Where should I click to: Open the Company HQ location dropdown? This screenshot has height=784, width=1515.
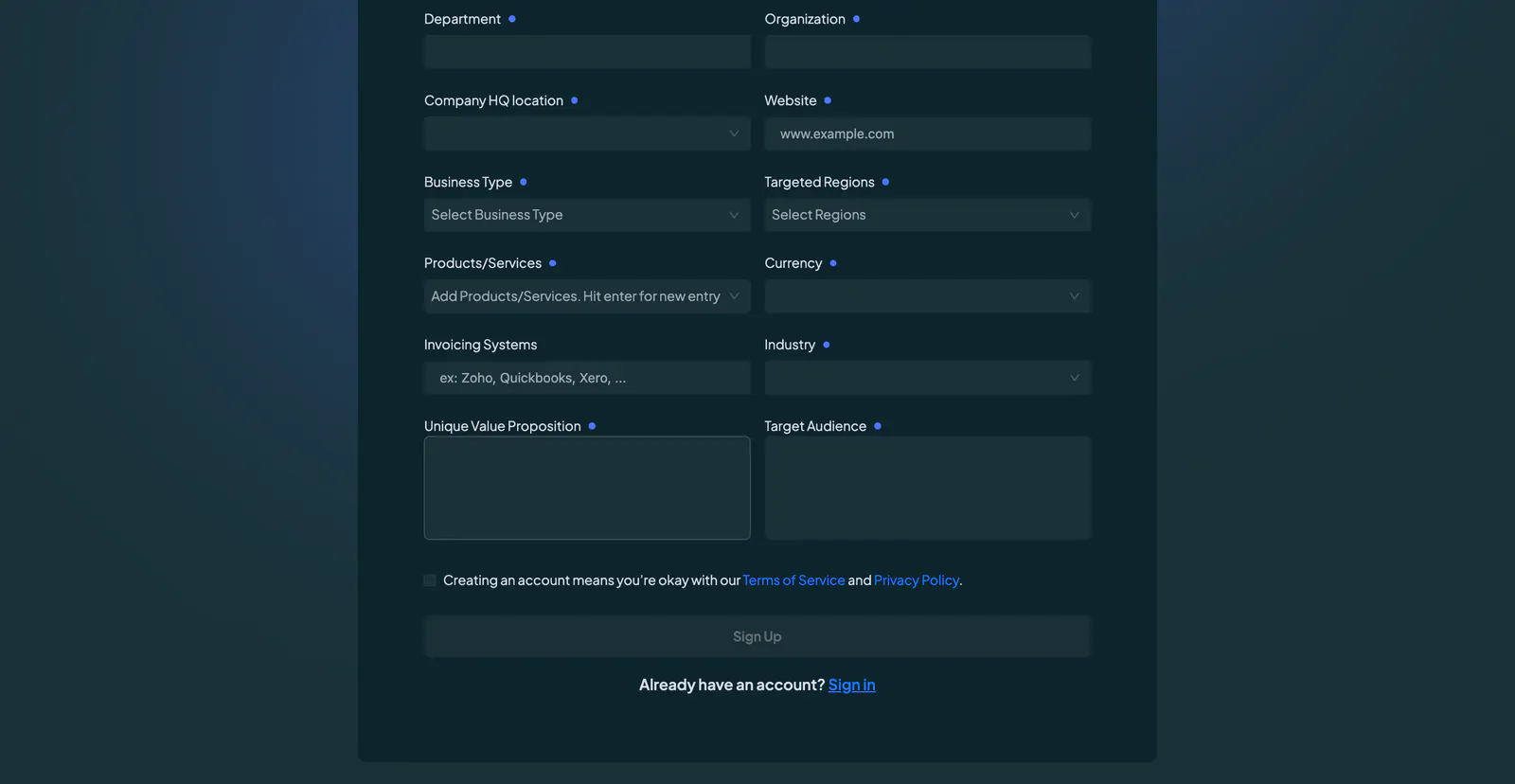click(587, 134)
